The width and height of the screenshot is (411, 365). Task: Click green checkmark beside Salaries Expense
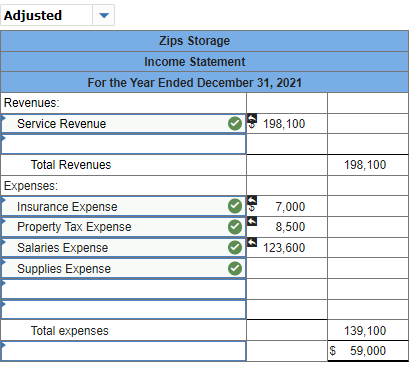235,248
